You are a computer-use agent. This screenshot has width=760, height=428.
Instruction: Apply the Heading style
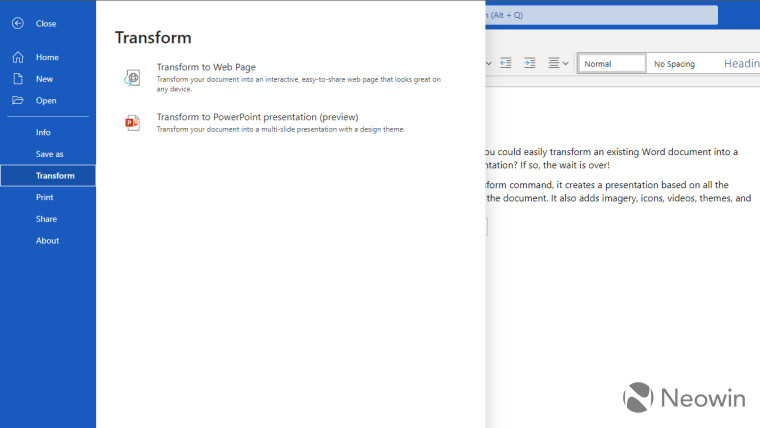(x=742, y=63)
